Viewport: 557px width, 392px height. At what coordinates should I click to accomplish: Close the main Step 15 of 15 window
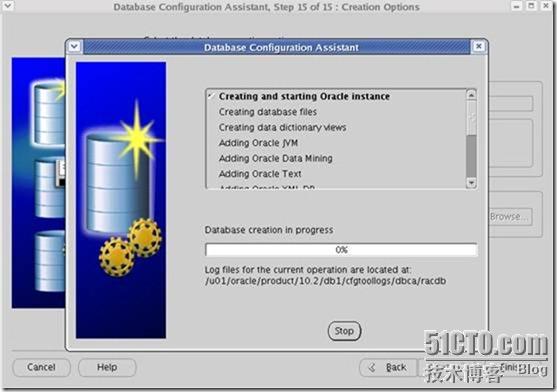click(x=546, y=6)
